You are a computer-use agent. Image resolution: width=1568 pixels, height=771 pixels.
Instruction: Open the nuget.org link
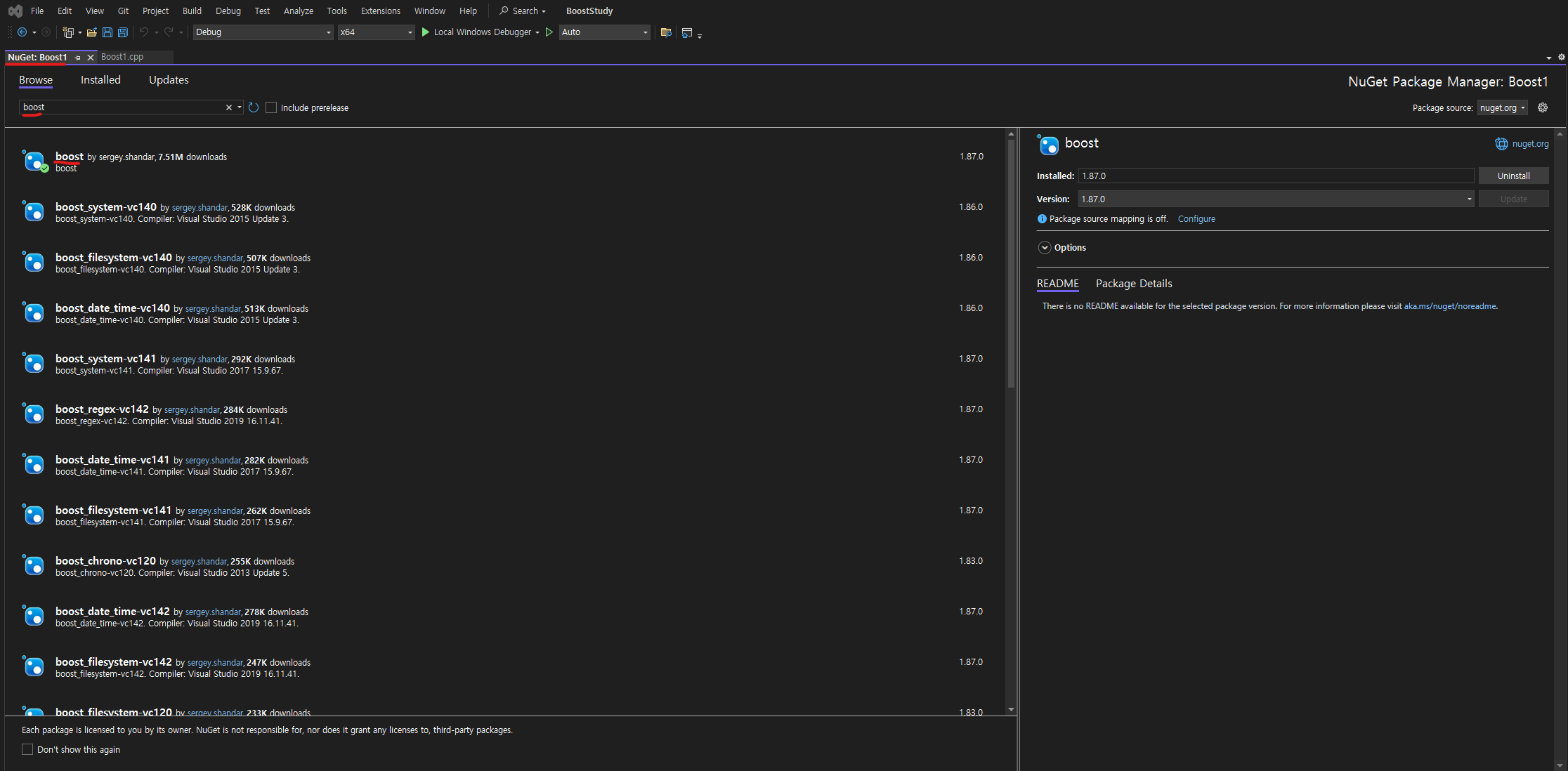click(x=1530, y=144)
